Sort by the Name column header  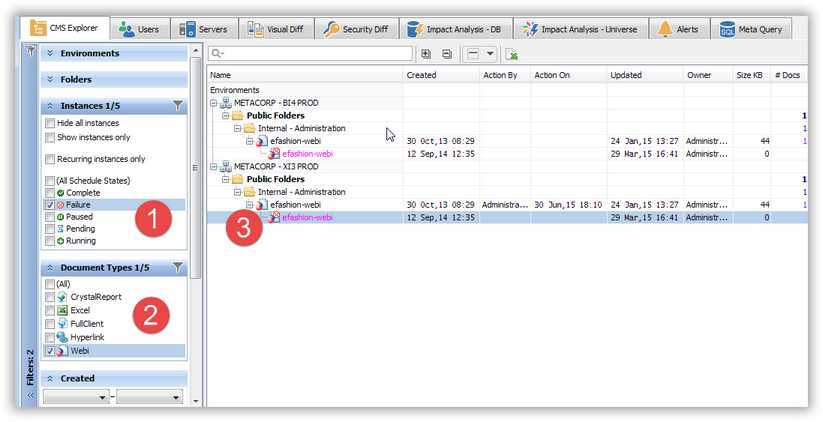coord(305,75)
